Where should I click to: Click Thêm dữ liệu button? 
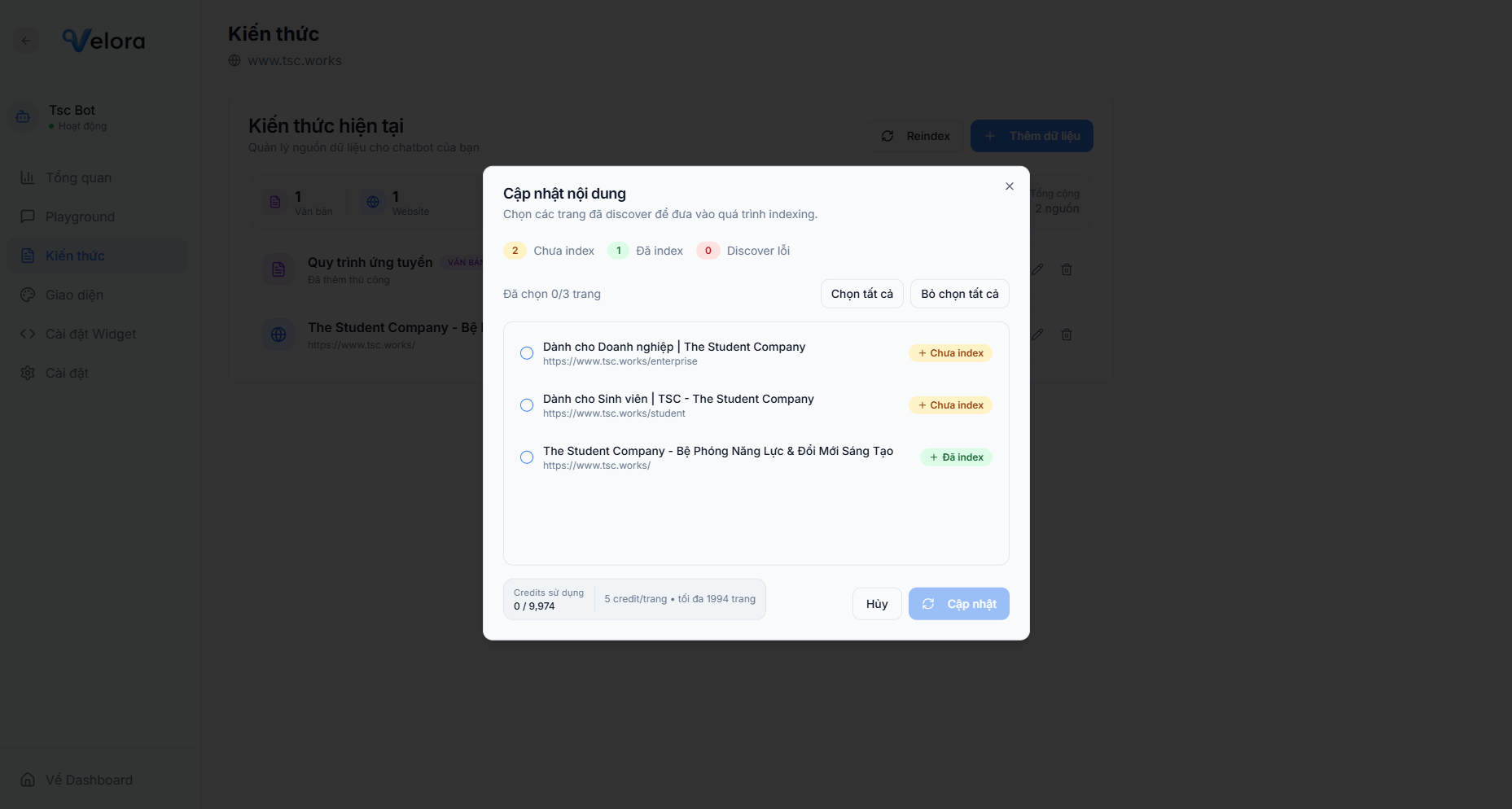click(1032, 136)
